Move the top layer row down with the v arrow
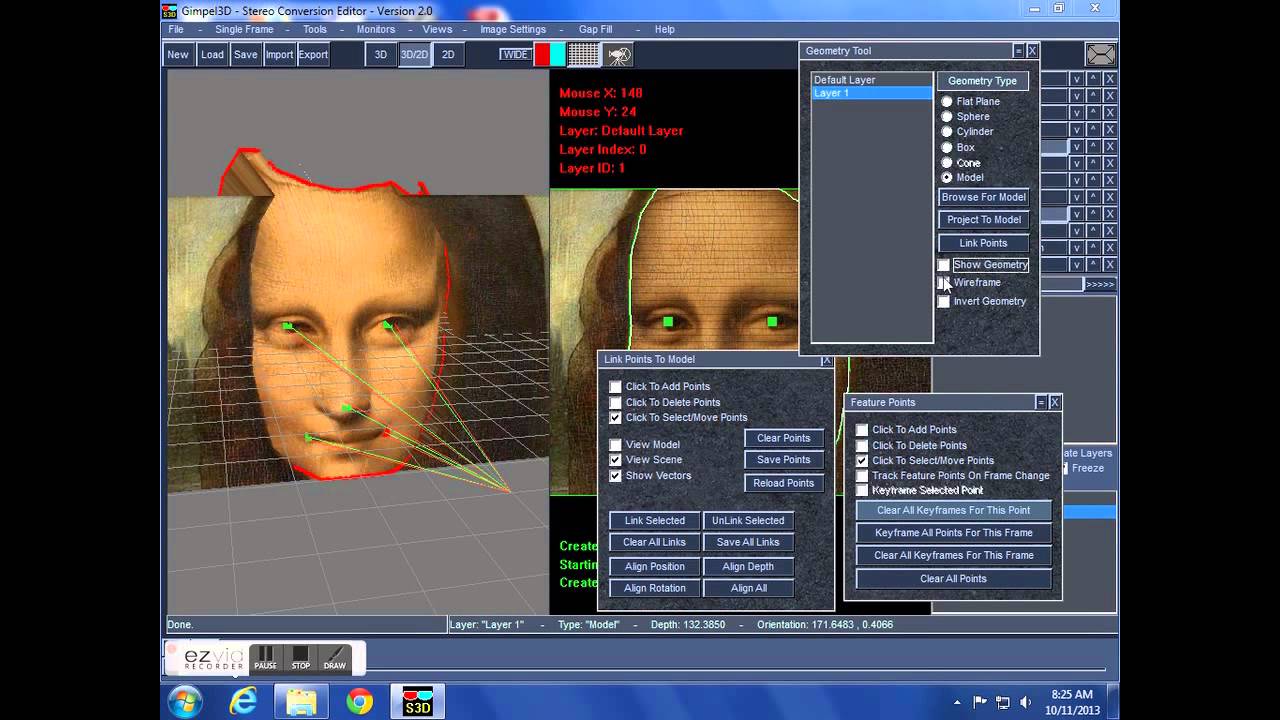The width and height of the screenshot is (1280, 720). click(x=1077, y=79)
